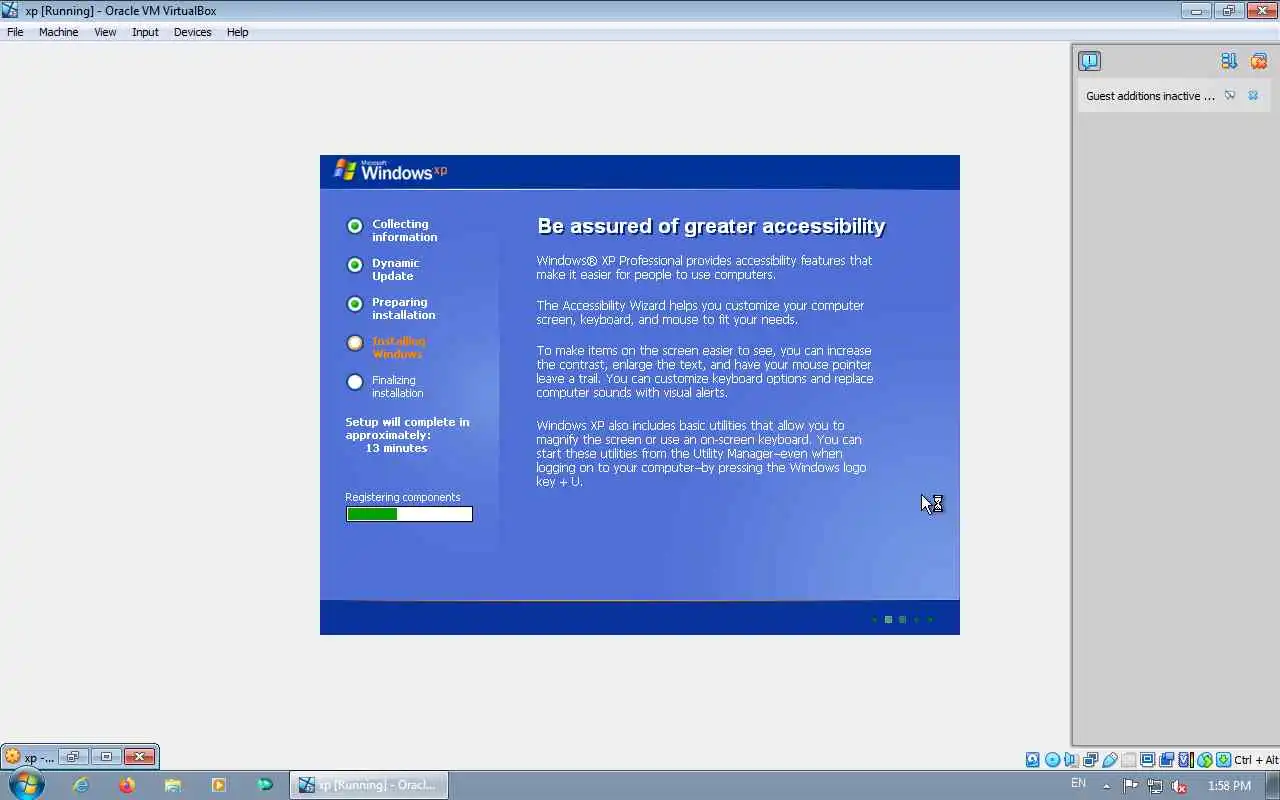1280x800 pixels.
Task: Click the Installing Windows step bullet
Action: [355, 343]
